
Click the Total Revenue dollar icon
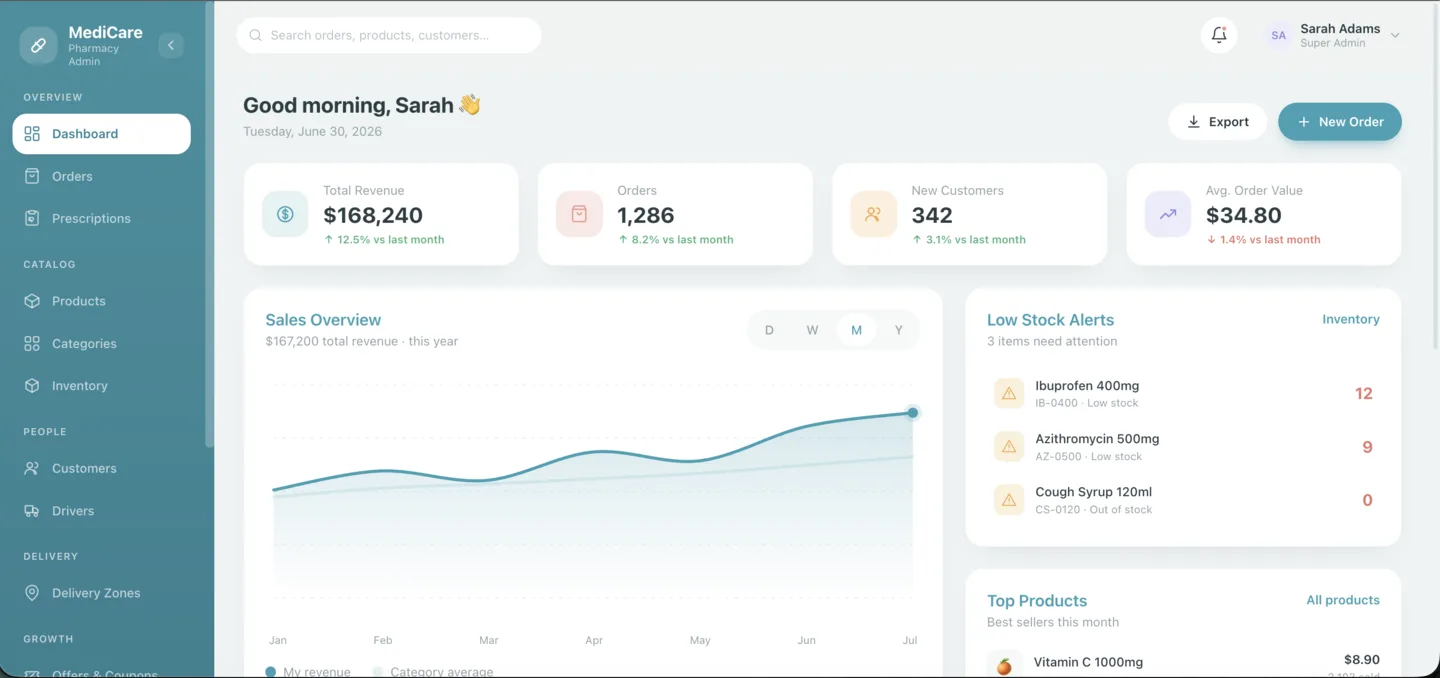point(285,214)
